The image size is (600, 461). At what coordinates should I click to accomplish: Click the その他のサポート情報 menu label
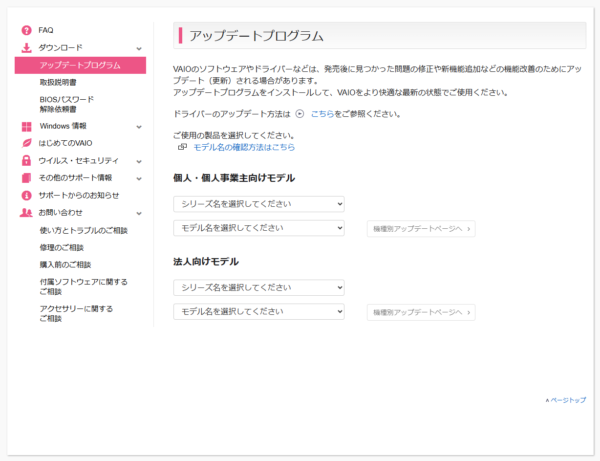(x=75, y=178)
